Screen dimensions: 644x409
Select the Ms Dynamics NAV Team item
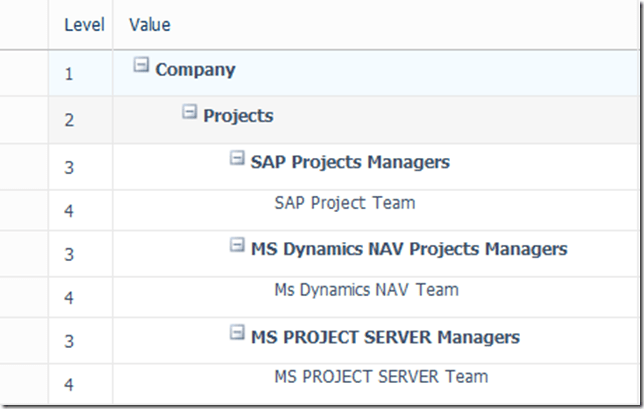point(366,290)
